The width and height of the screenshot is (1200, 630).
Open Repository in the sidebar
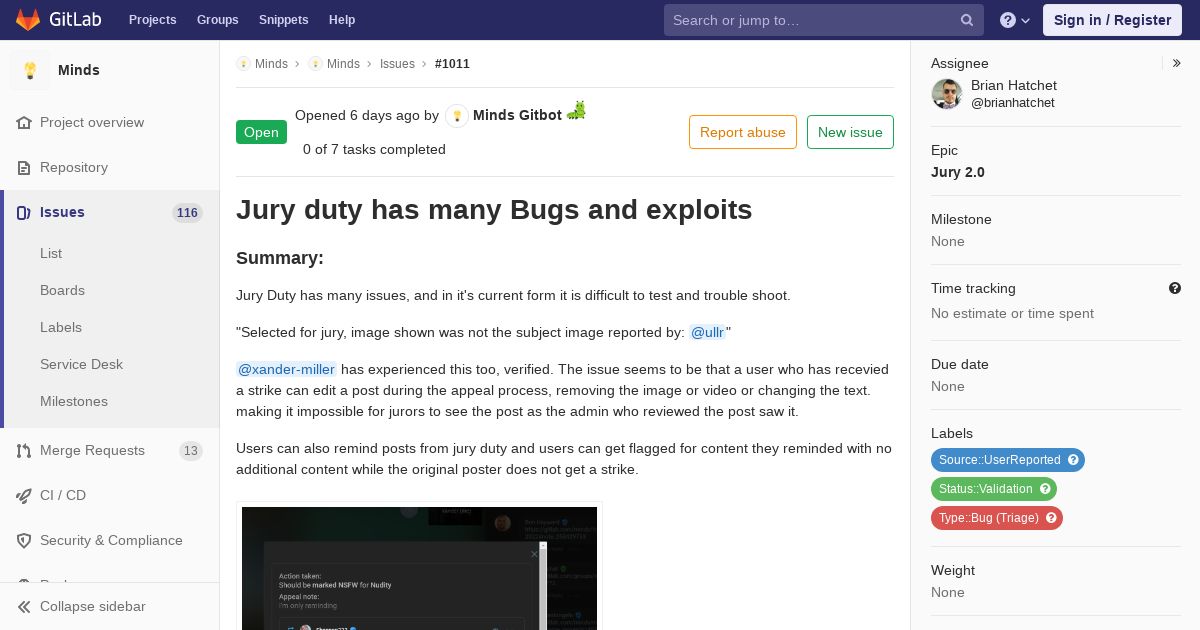tap(110, 168)
